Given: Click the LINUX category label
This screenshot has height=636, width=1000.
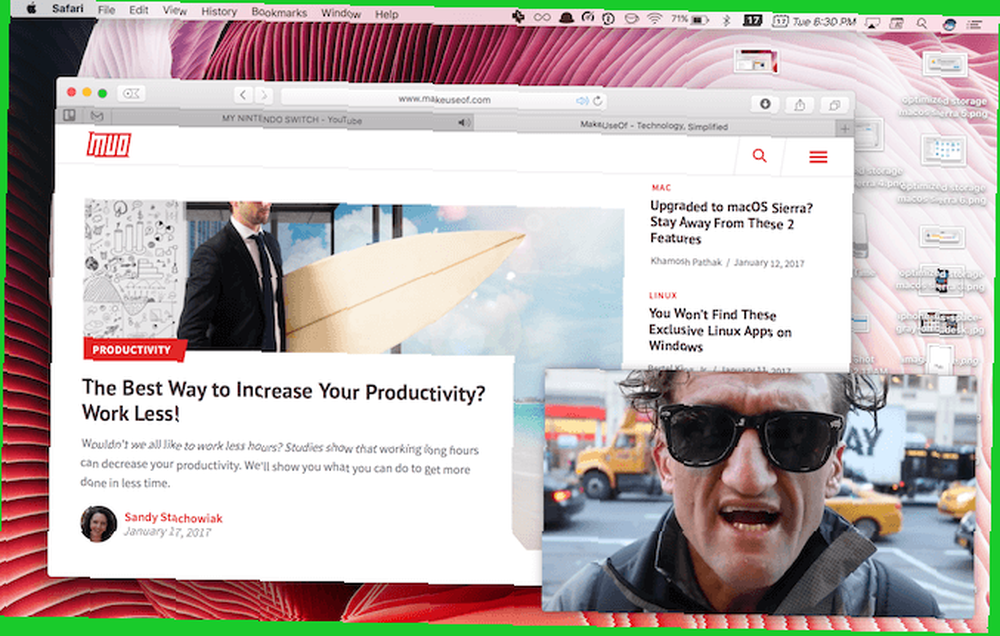Looking at the screenshot, I should [x=663, y=295].
